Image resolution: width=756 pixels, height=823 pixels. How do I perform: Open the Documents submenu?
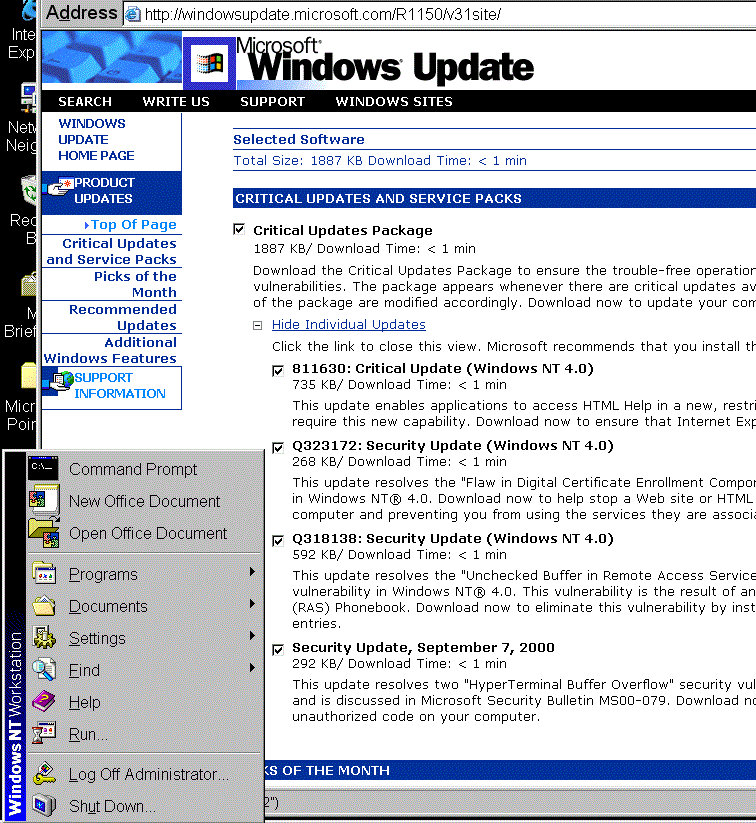[x=108, y=606]
